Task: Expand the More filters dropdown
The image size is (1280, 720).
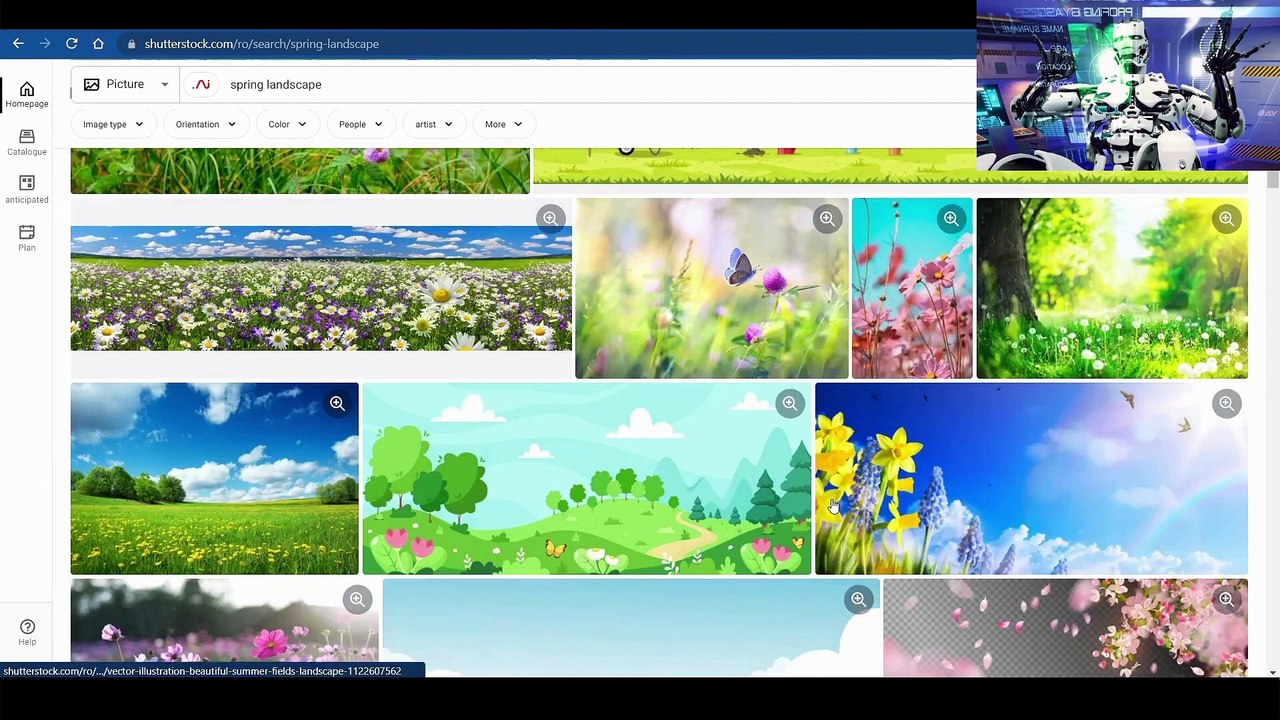Action: tap(504, 124)
